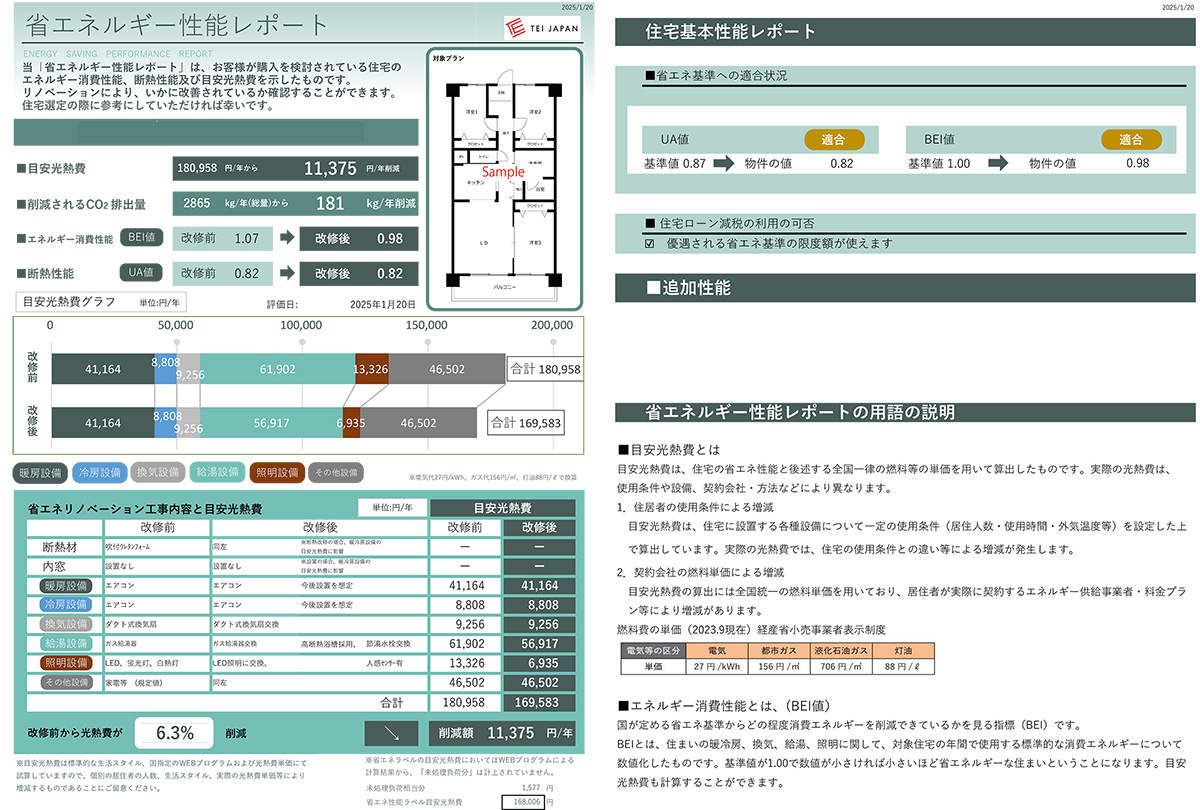Click the boxed 168,006 label value
The height and width of the screenshot is (810, 1200).
(526, 802)
